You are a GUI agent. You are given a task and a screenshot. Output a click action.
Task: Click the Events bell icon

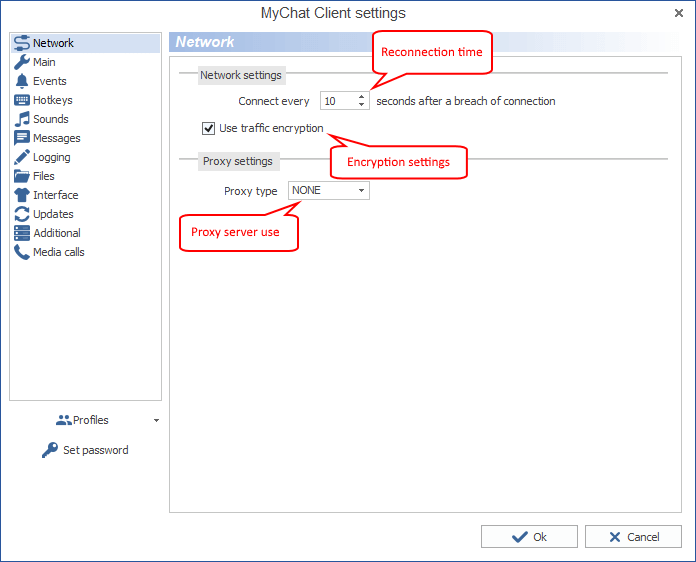pyautogui.click(x=22, y=81)
